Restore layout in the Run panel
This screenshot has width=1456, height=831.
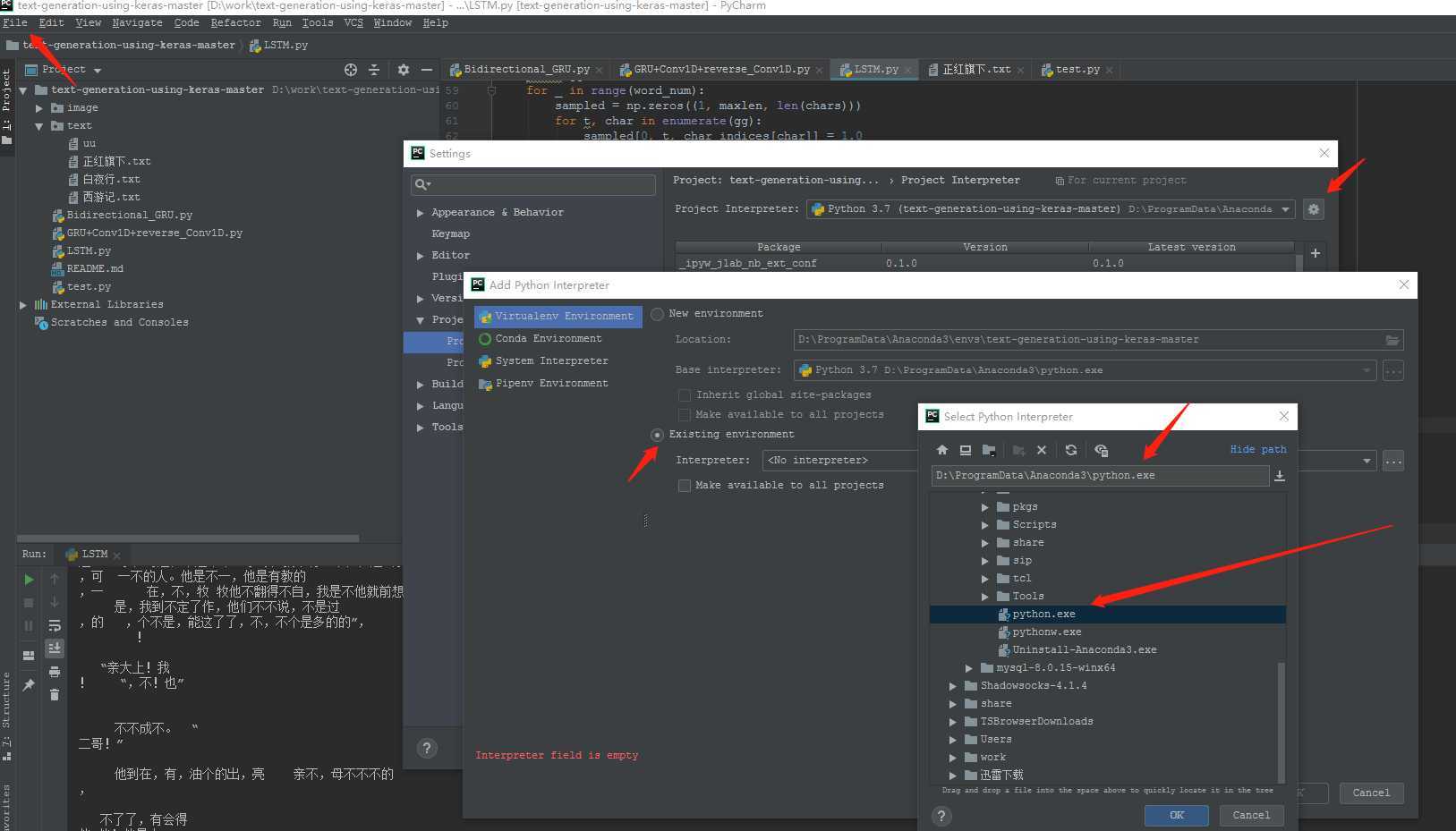click(x=29, y=655)
